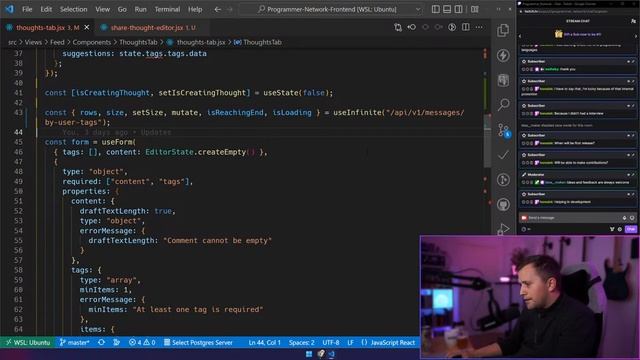Image resolution: width=640 pixels, height=360 pixels.
Task: Click Spaces: 2 indentation setting
Action: 302,342
